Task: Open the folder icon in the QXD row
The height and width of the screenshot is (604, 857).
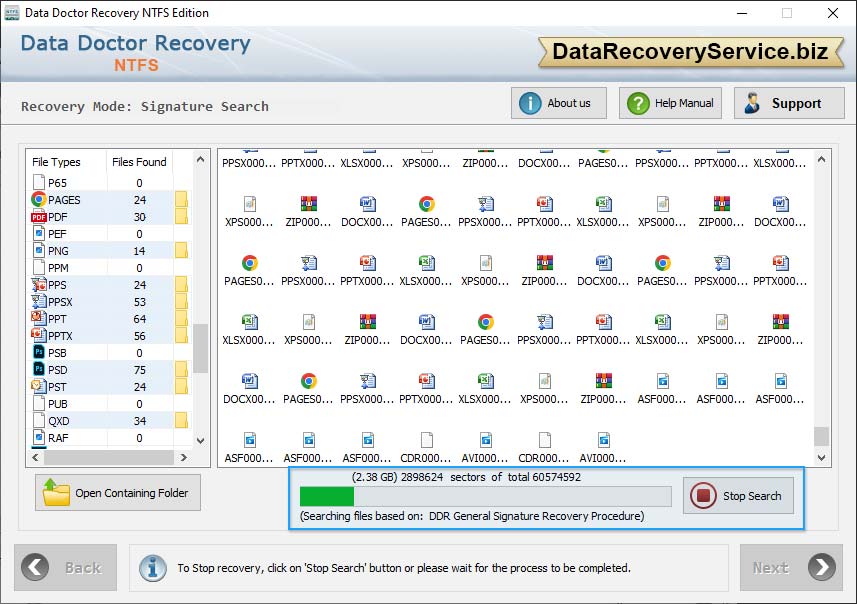Action: click(181, 420)
